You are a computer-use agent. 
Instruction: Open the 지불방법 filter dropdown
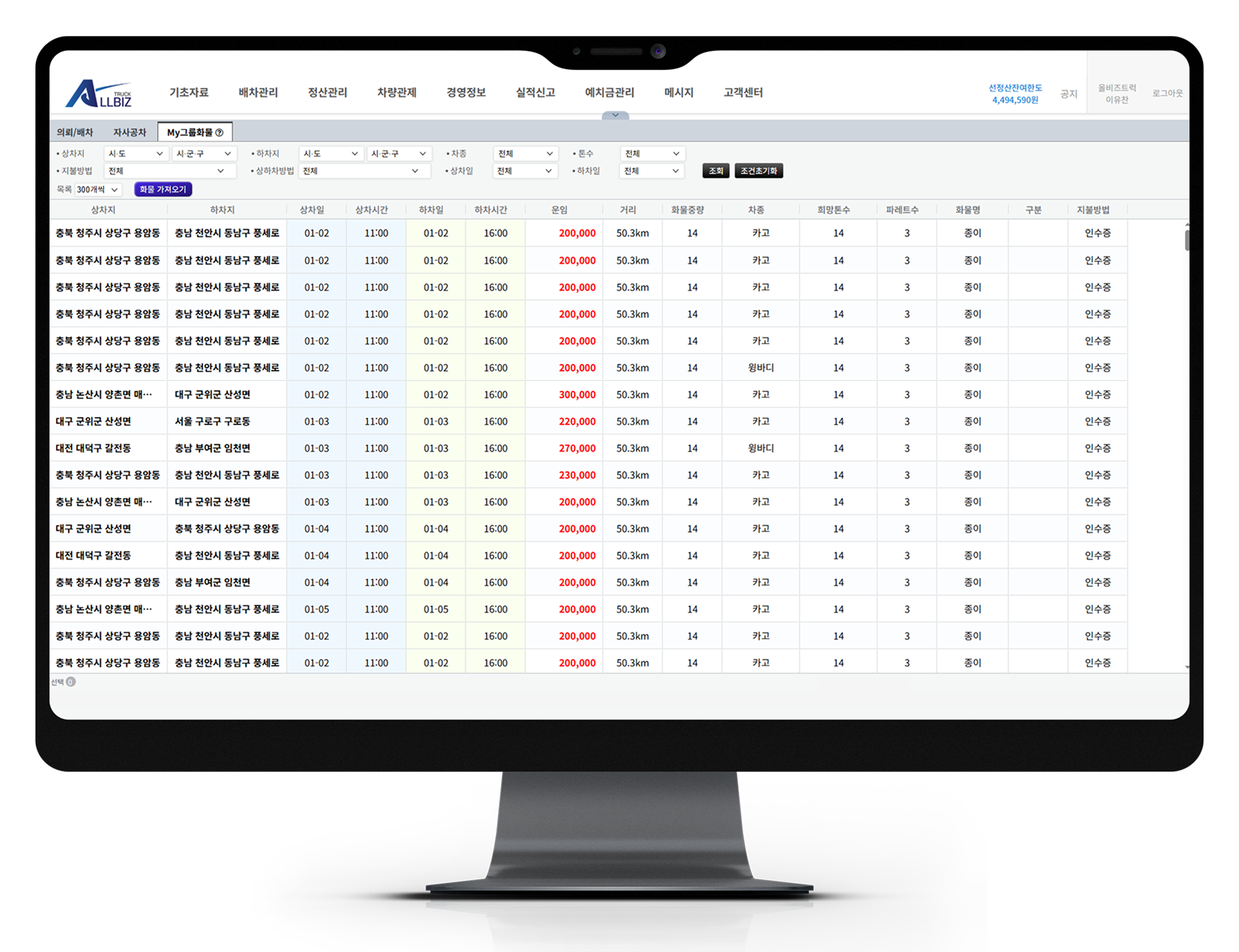click(168, 171)
